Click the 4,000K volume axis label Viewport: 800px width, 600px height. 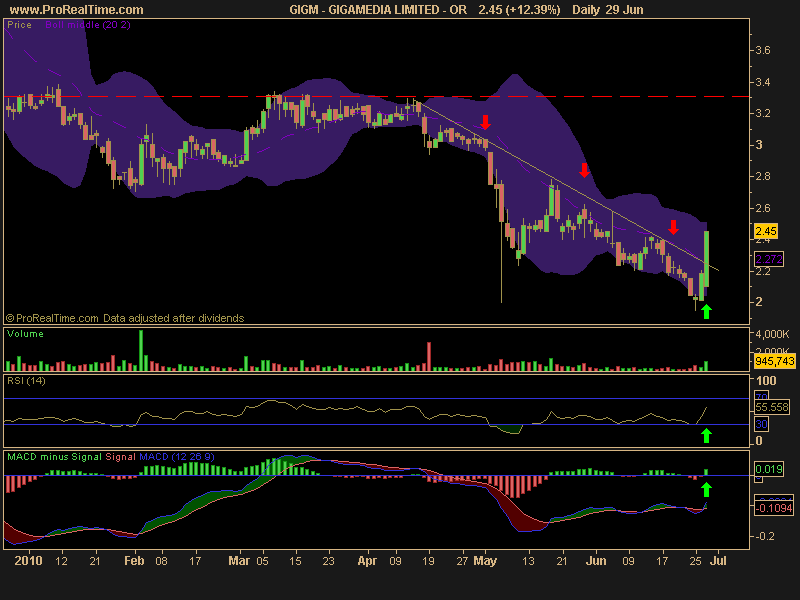772,334
